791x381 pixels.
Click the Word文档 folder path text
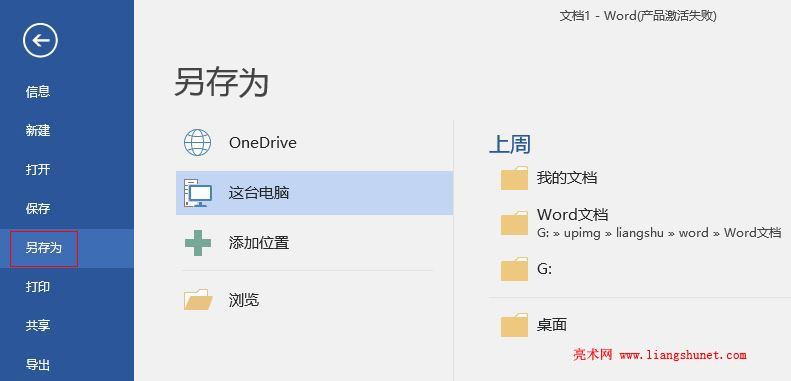tap(659, 233)
